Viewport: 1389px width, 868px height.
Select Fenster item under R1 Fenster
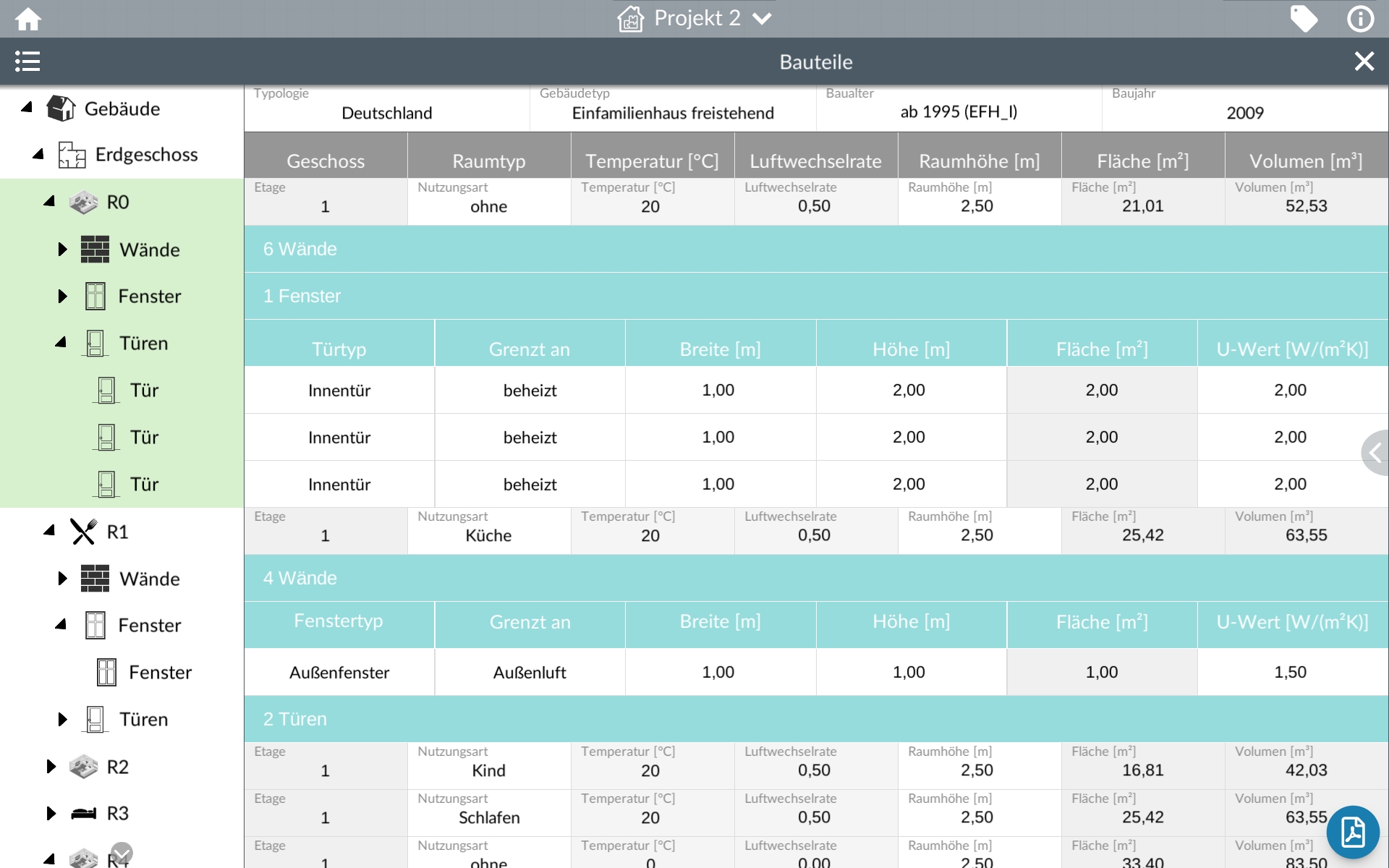pos(160,673)
